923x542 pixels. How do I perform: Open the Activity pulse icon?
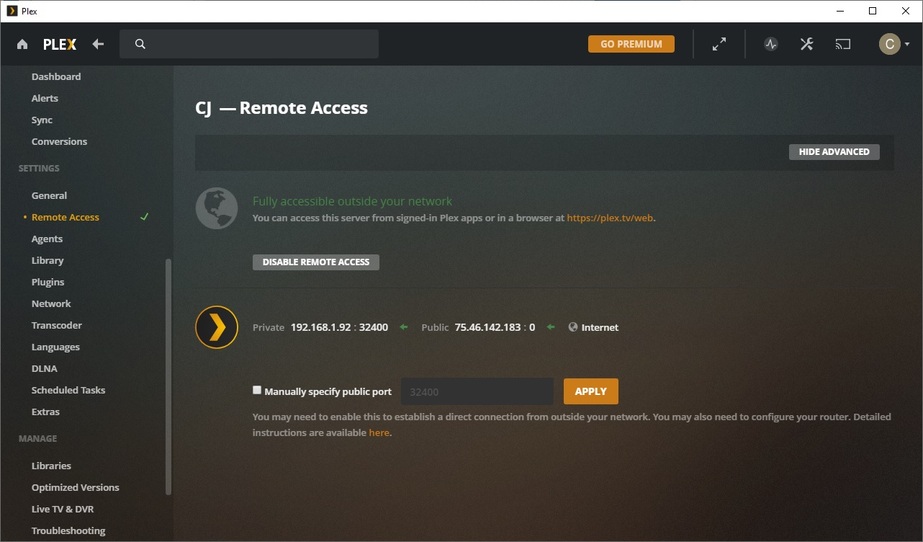click(x=771, y=44)
